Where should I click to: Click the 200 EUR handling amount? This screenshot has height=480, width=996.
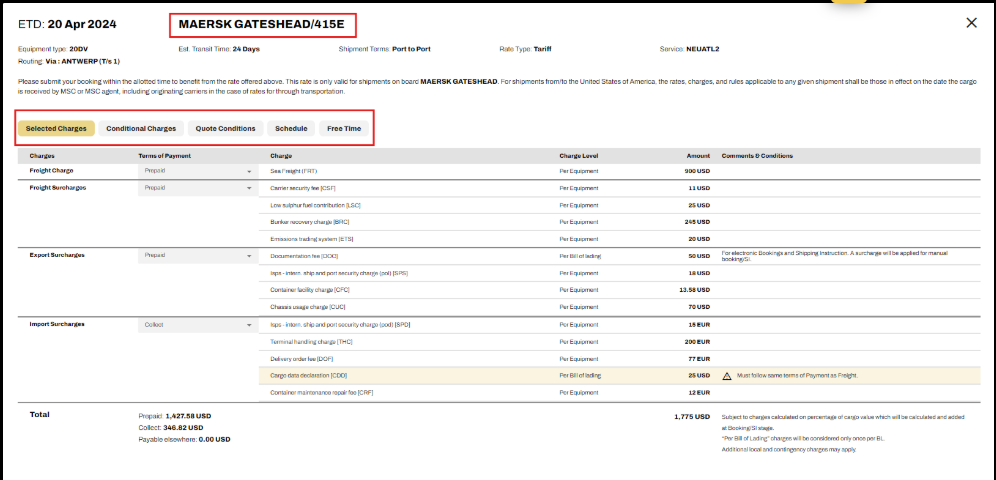tap(697, 342)
